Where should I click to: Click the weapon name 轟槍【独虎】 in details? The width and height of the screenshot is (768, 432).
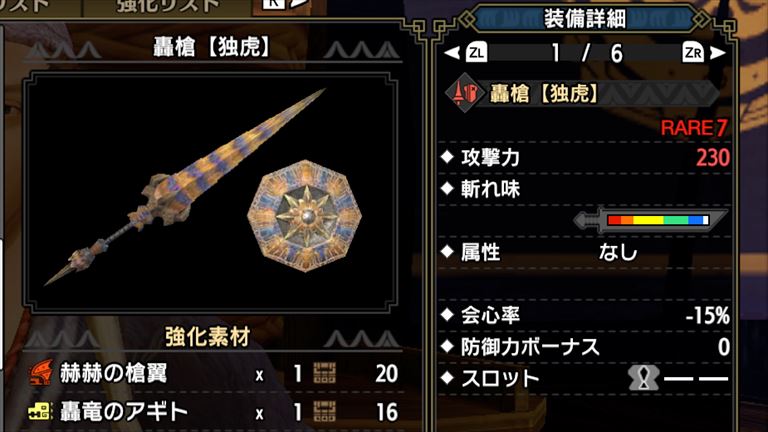click(545, 93)
